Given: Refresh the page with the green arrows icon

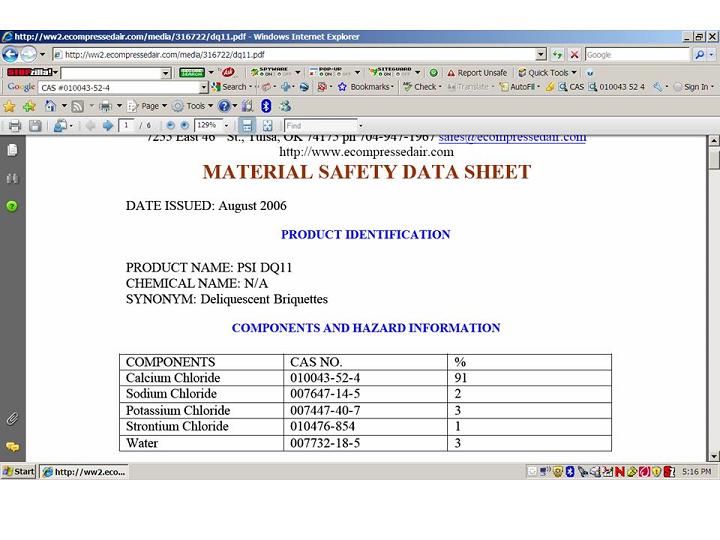Looking at the screenshot, I should click(x=557, y=55).
